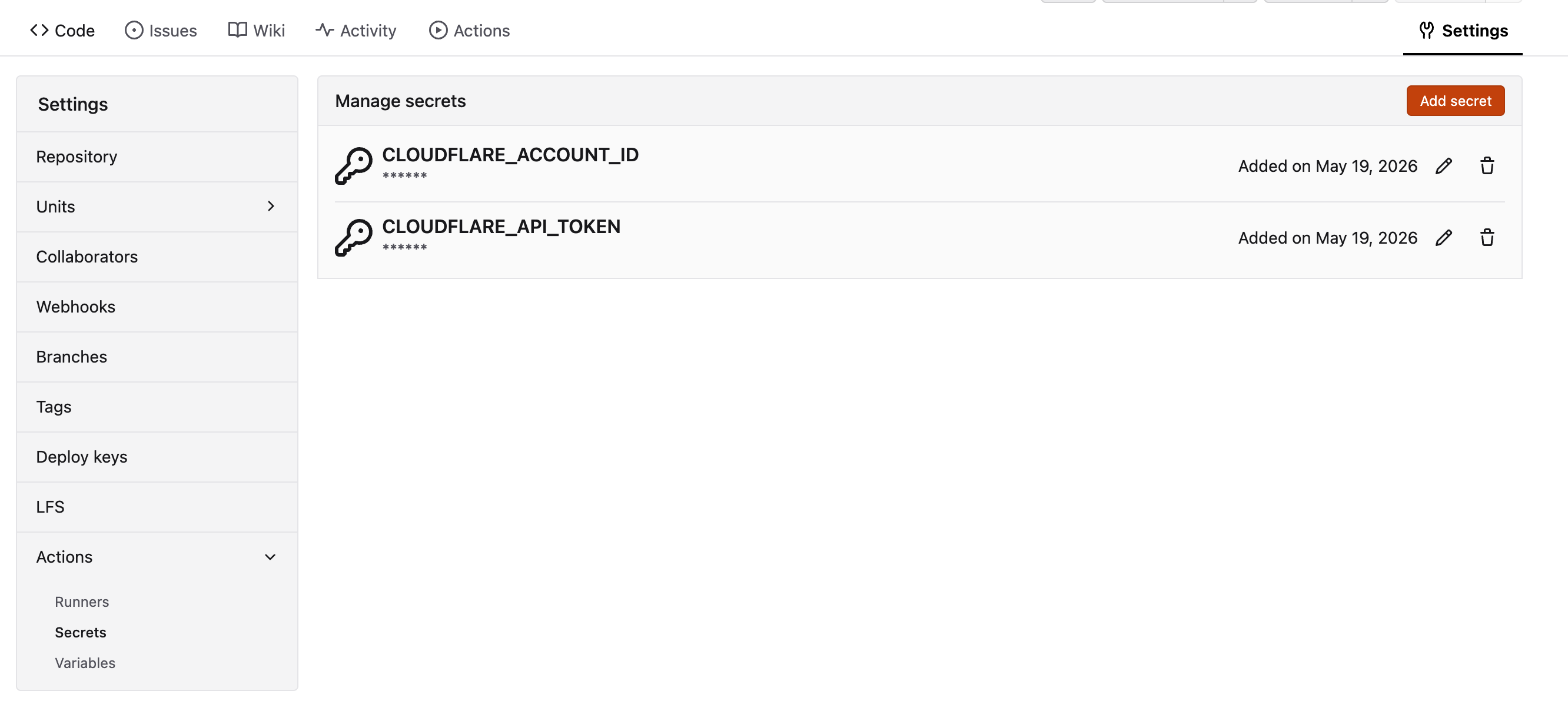Switch to the Activity tab
1568x711 pixels.
click(356, 31)
